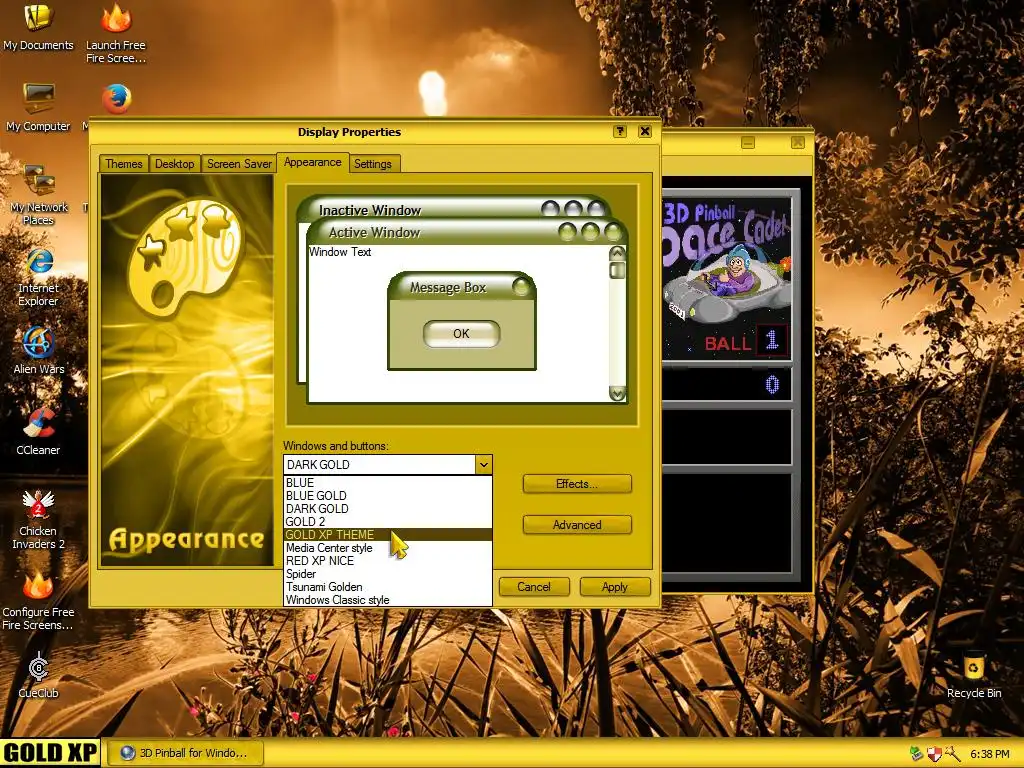Switch to the Desktop tab
The image size is (1024, 768).
tap(174, 163)
